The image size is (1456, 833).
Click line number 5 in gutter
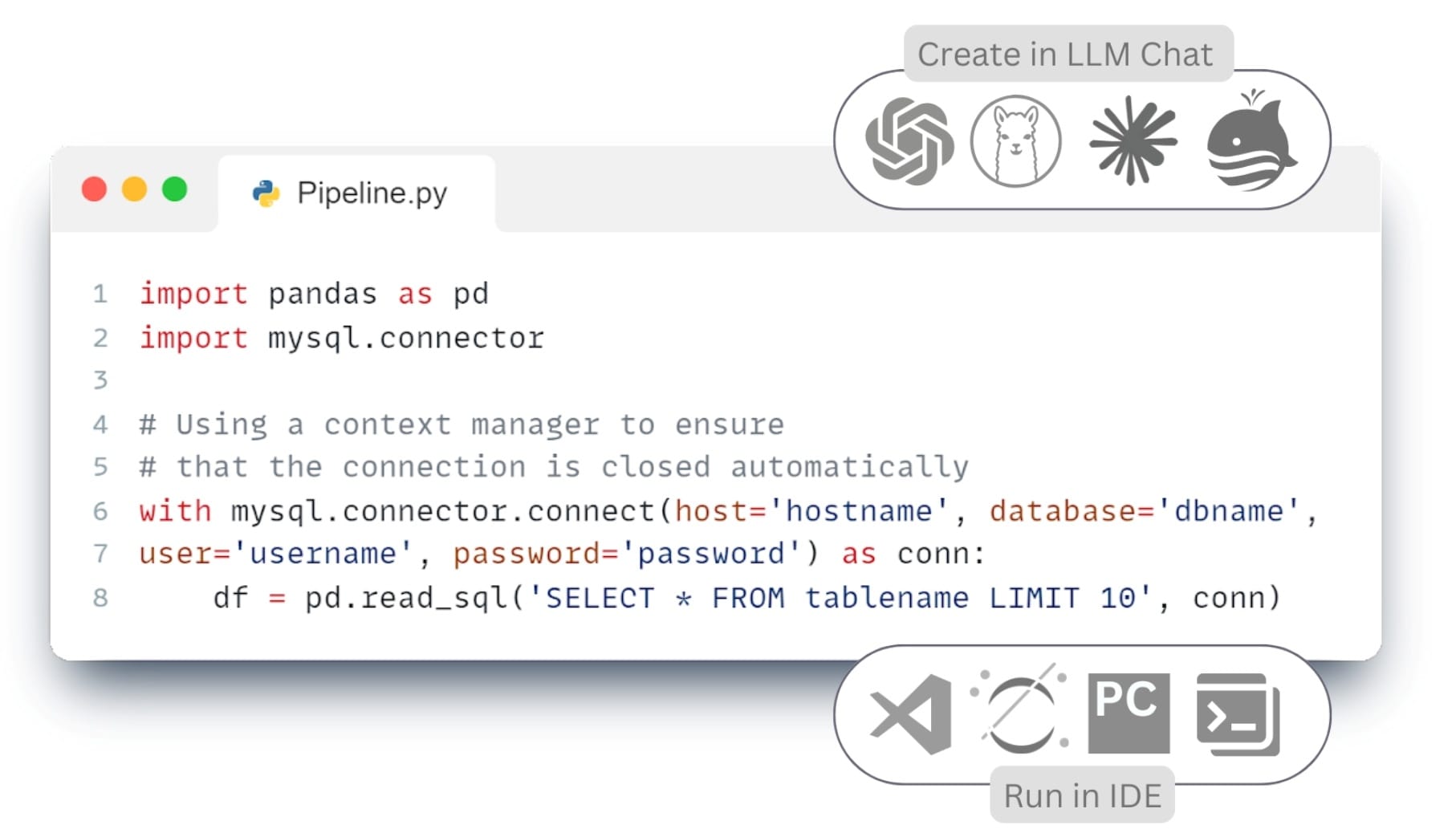click(x=100, y=466)
